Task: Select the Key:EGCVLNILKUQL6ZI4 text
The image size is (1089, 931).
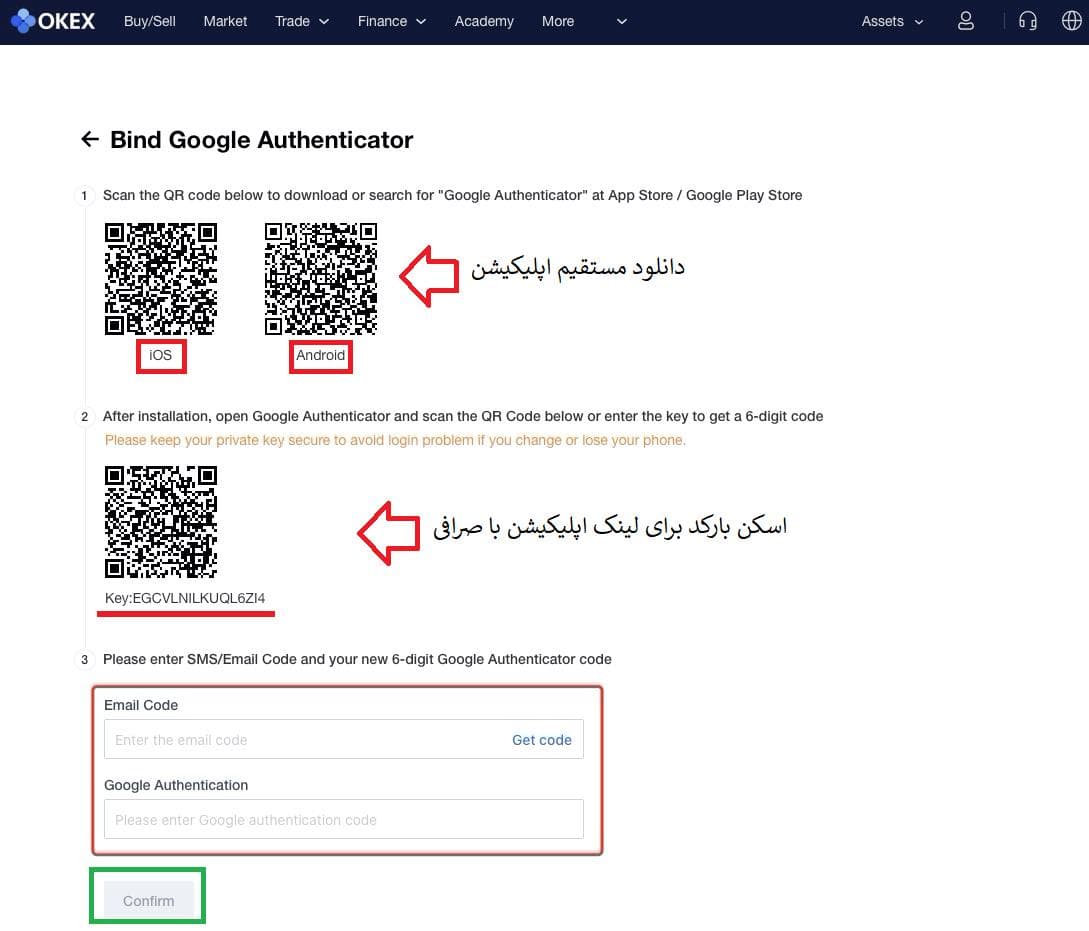Action: (x=185, y=598)
